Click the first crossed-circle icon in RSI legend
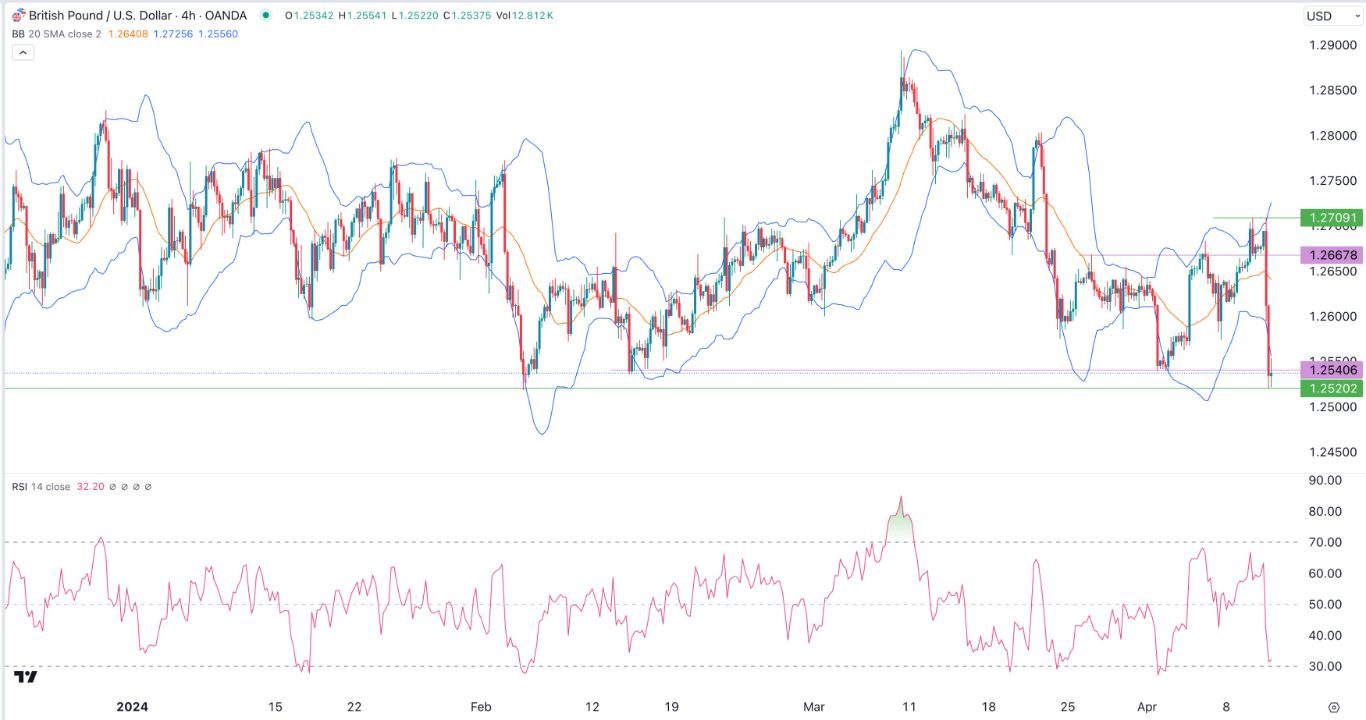 [x=112, y=487]
